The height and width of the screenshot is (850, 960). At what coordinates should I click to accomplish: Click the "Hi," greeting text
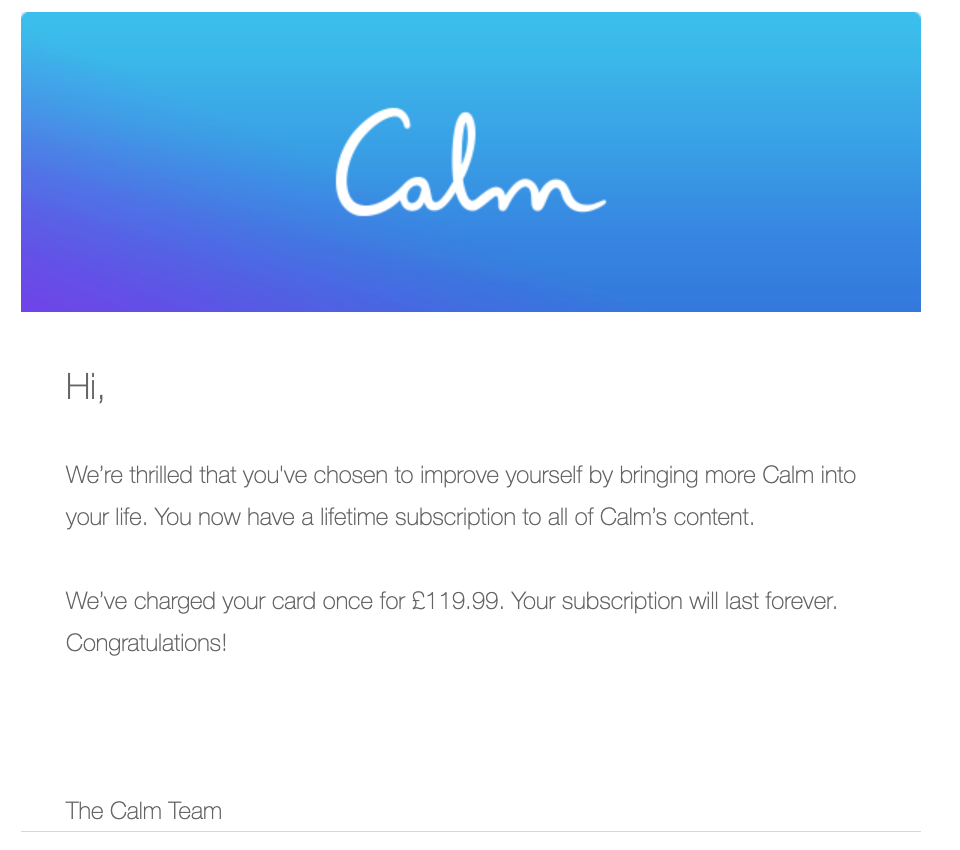[85, 388]
